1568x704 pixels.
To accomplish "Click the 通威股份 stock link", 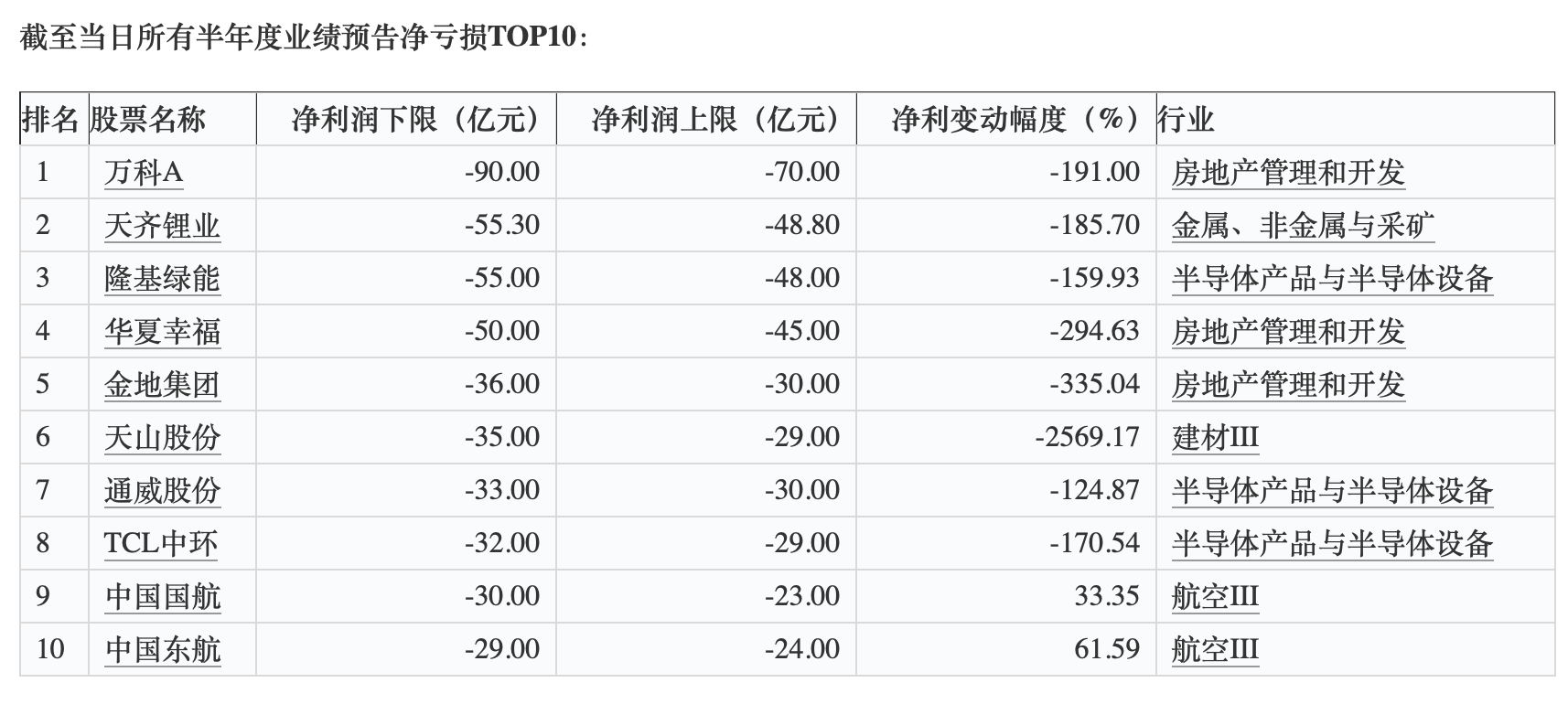I will point(163,490).
